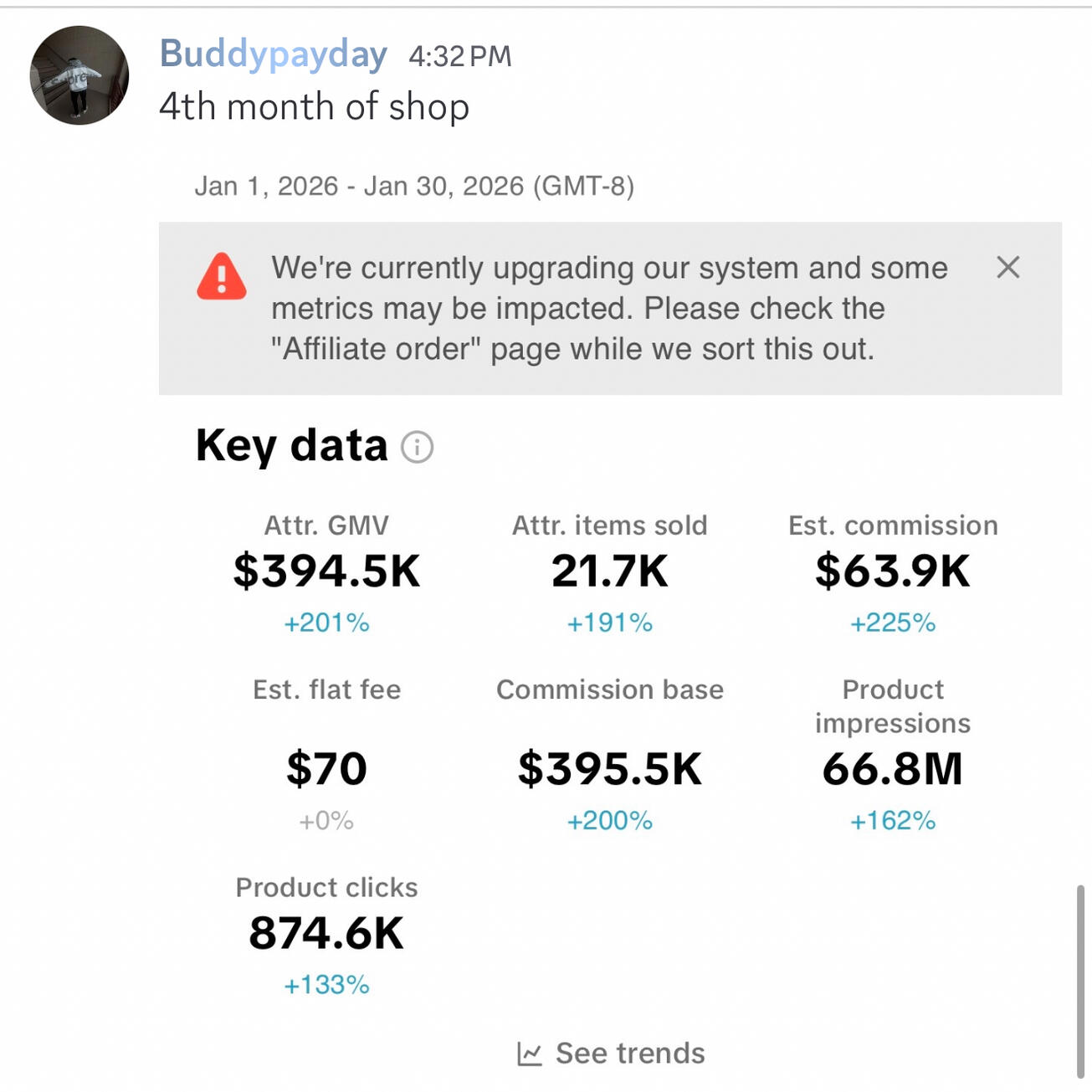Image resolution: width=1092 pixels, height=1092 pixels.
Task: Click the +201% GMV change indicator
Action: click(326, 623)
